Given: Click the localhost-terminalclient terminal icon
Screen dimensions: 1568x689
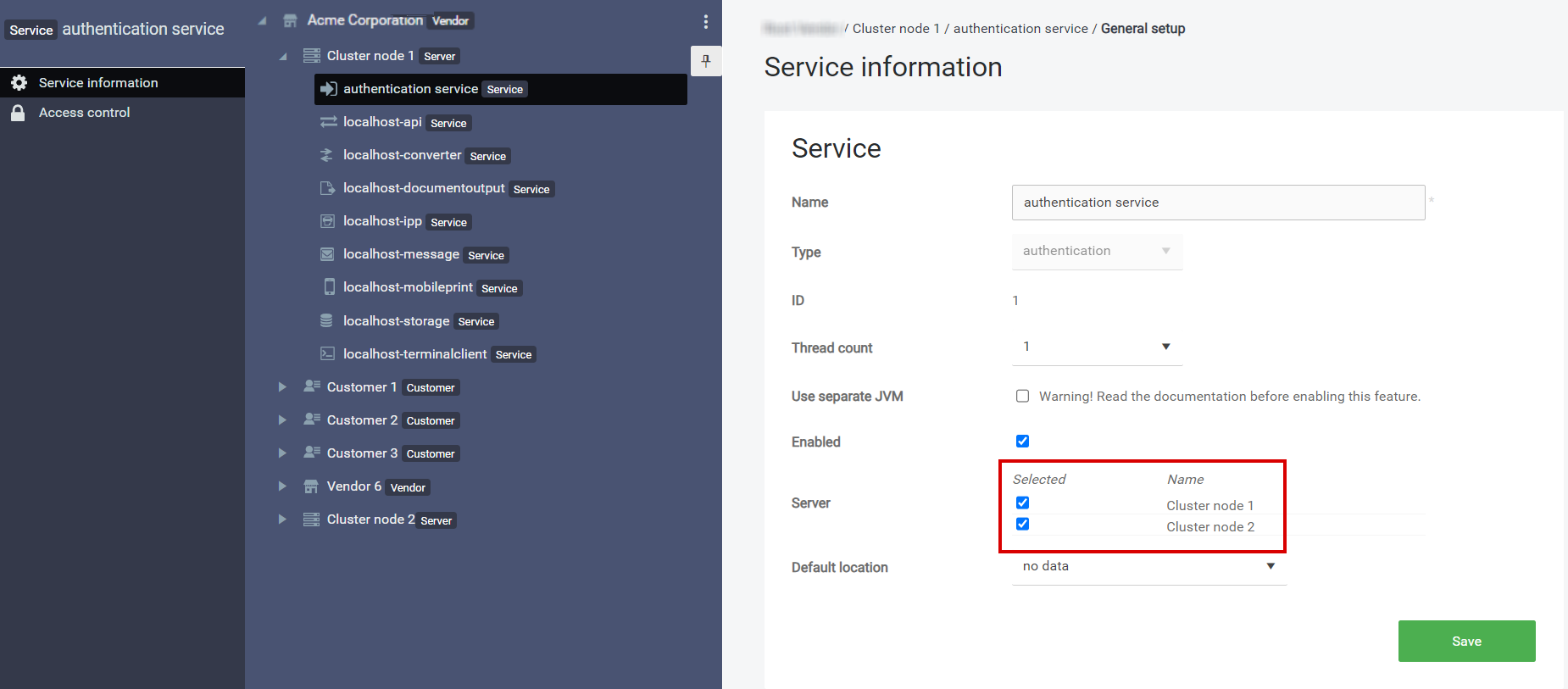Looking at the screenshot, I should click(327, 353).
